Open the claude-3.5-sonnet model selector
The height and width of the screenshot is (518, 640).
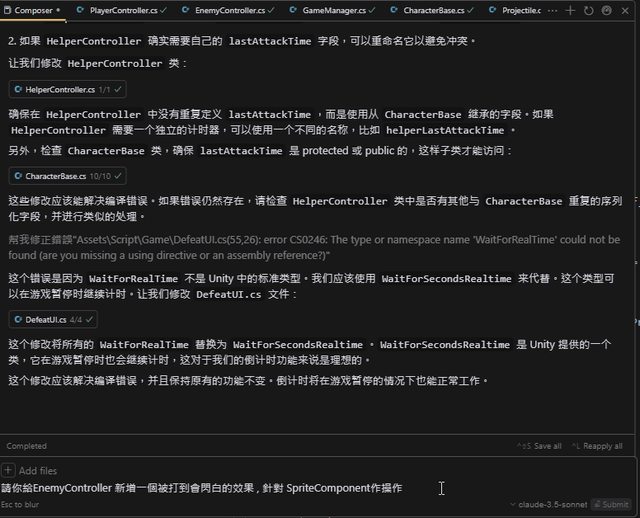click(x=551, y=505)
